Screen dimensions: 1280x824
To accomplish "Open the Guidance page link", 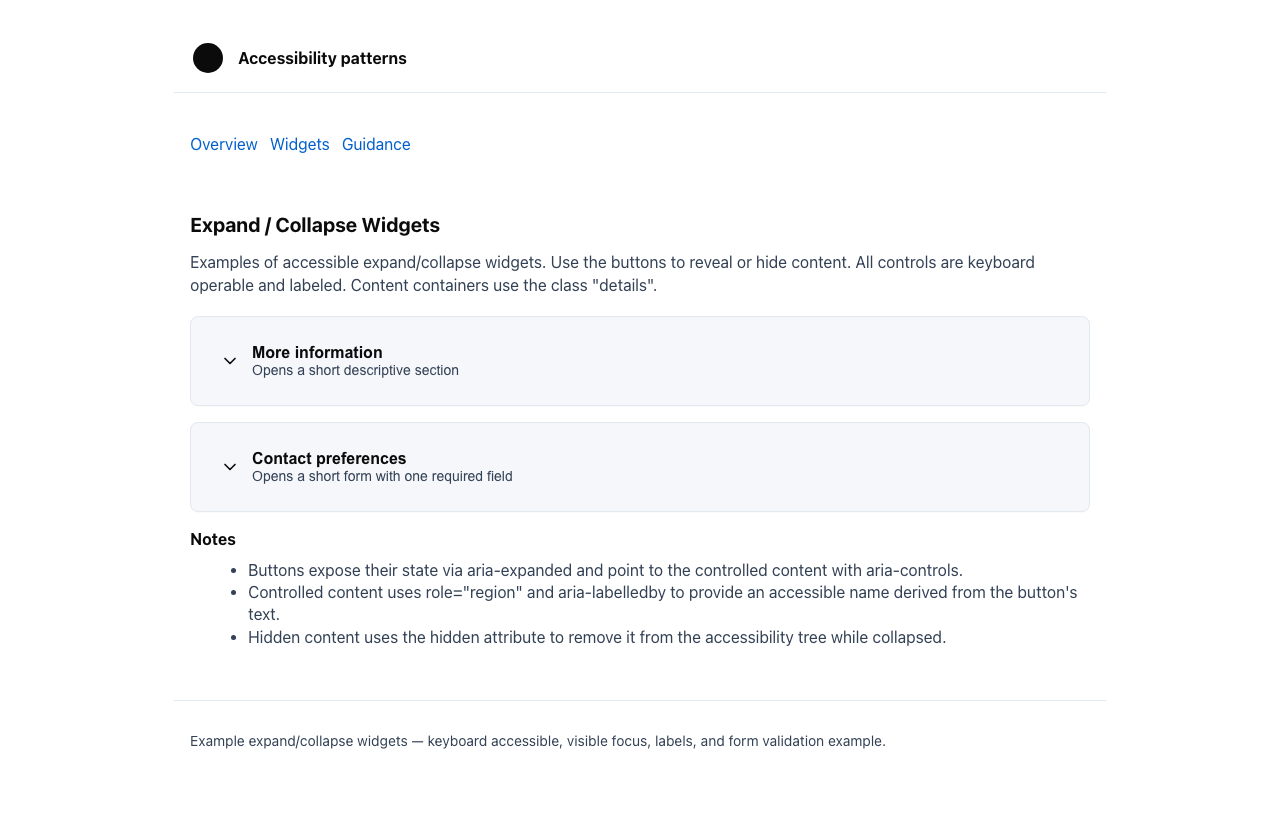I will [x=376, y=145].
